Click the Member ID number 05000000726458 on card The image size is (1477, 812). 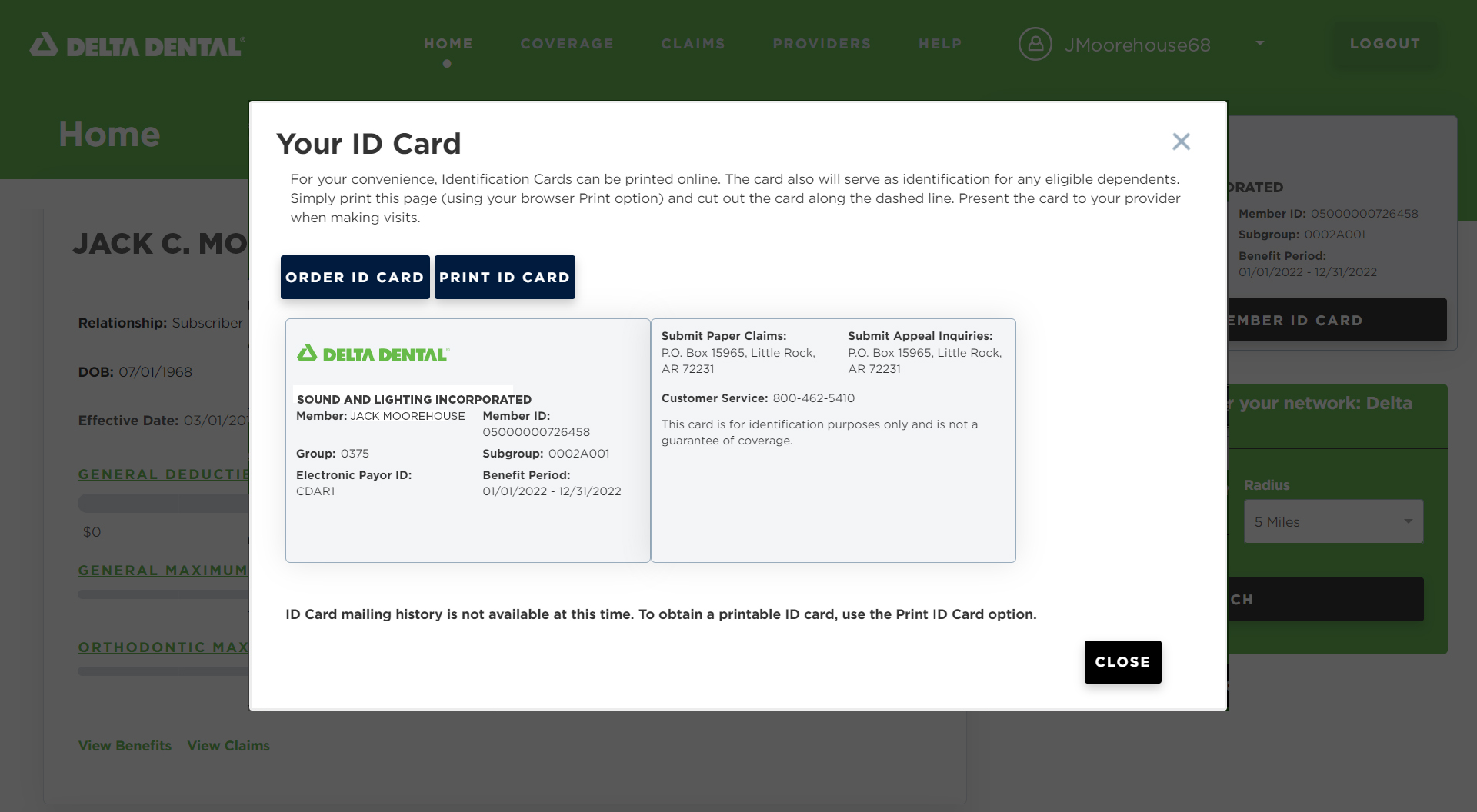536,431
